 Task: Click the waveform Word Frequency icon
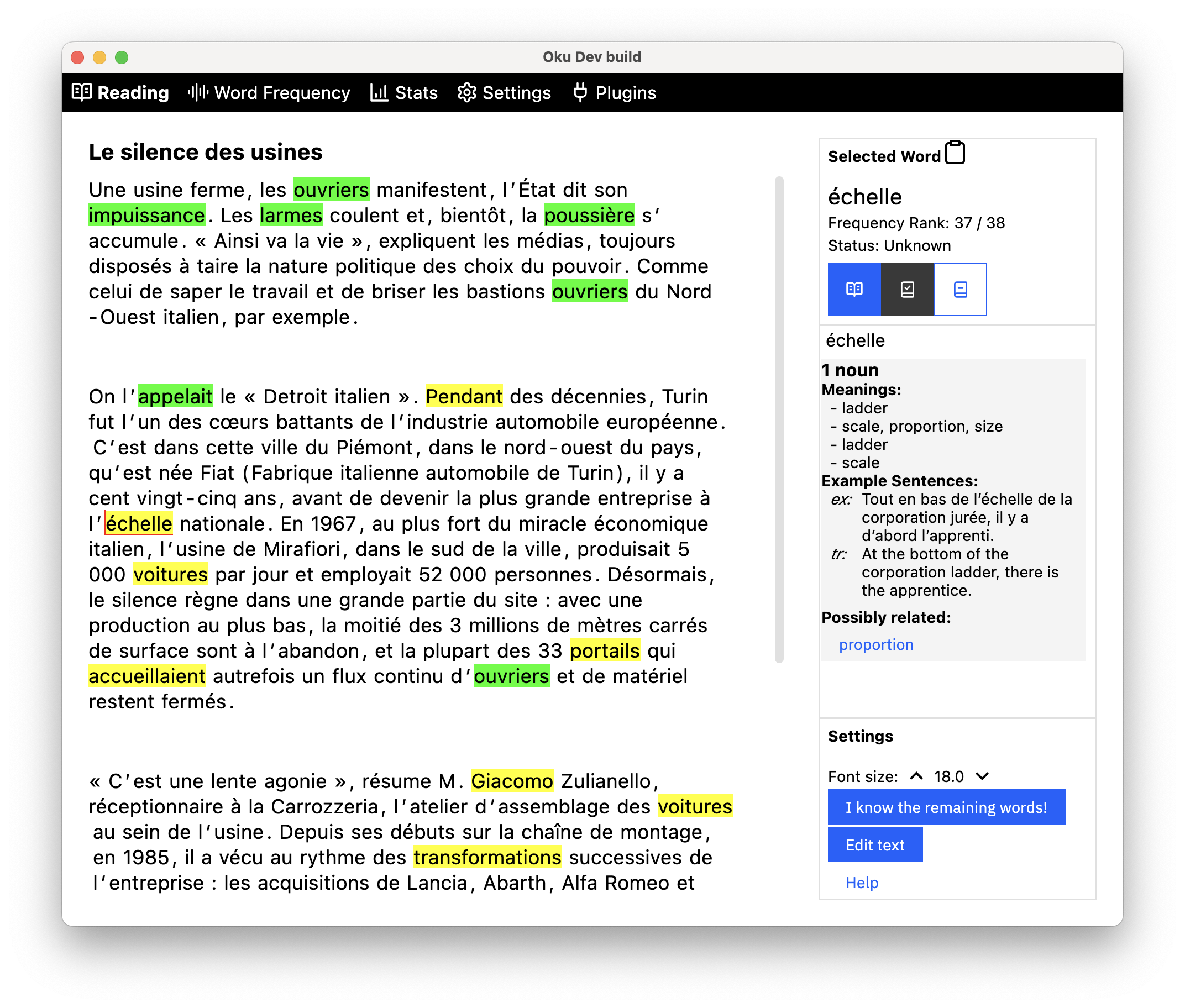click(198, 92)
